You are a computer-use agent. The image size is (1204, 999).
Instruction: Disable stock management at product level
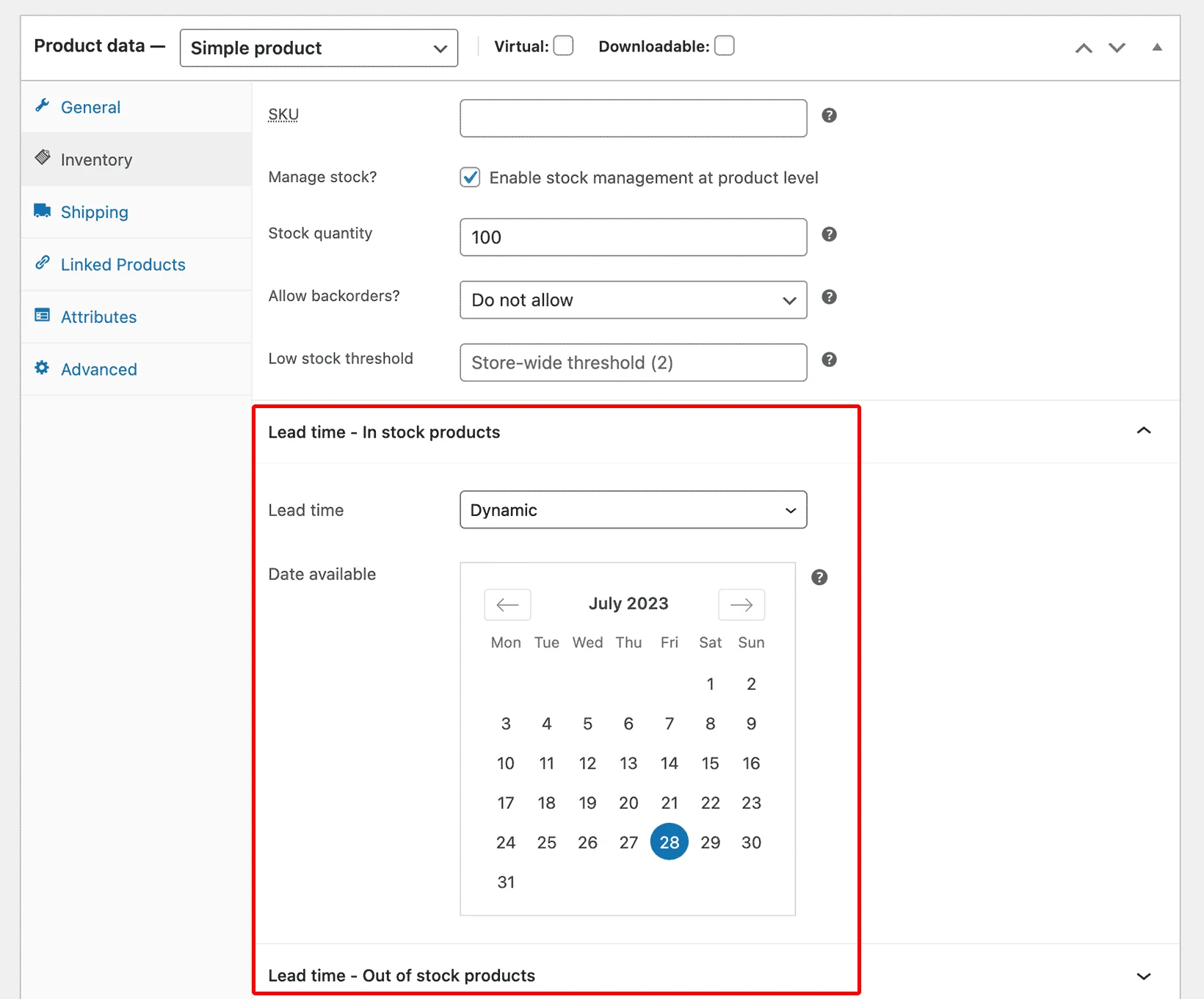tap(470, 177)
